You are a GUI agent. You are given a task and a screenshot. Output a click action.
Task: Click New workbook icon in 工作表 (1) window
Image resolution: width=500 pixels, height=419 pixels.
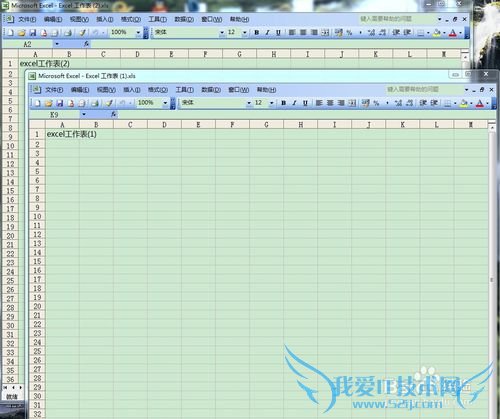37,103
